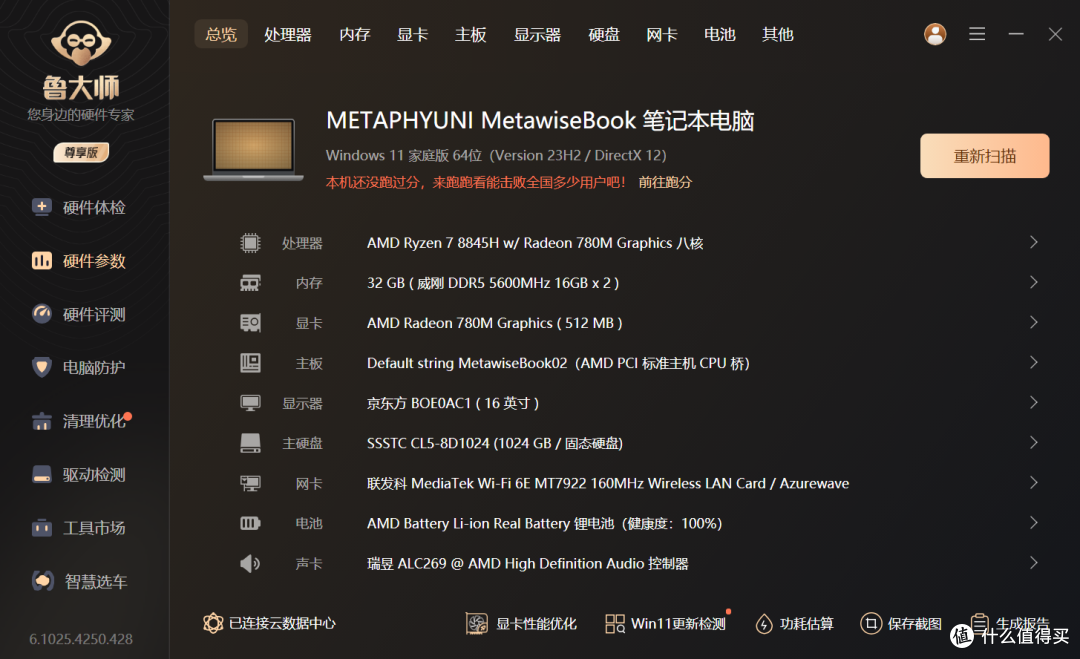Open 功耗估算 power estimate
Screen dimensions: 1080x659
[794, 624]
